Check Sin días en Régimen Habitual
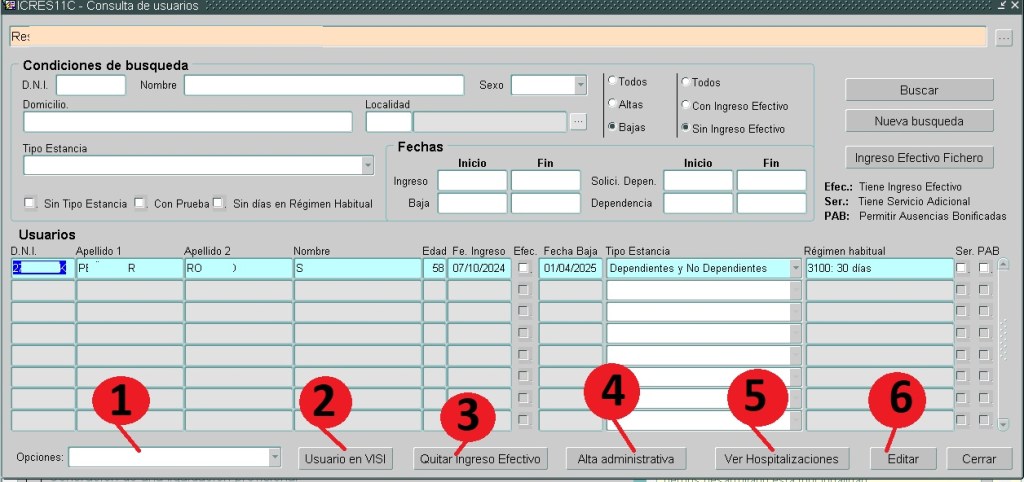Screen dimensions: 1024x482 [218, 203]
